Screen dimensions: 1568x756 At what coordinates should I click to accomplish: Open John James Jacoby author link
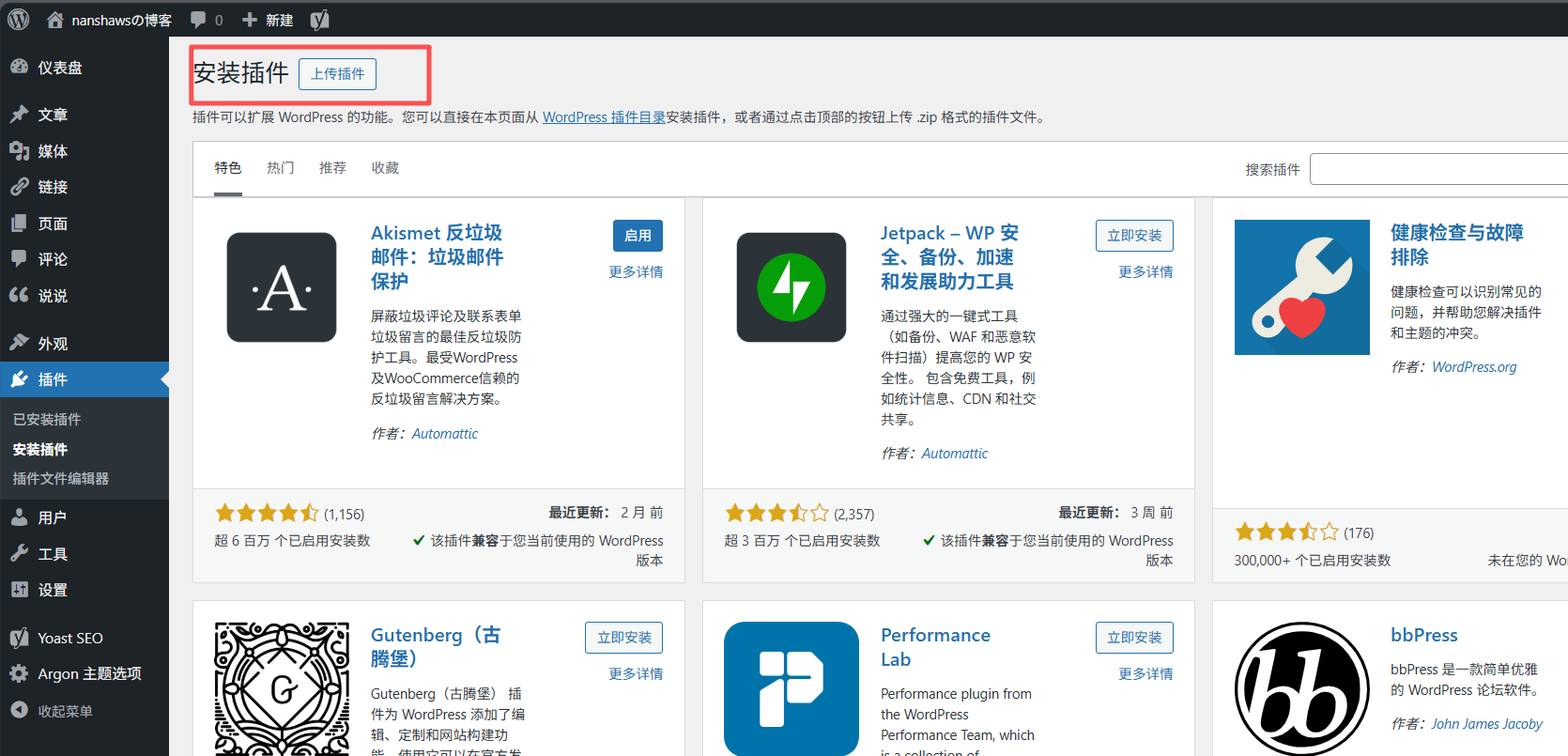pyautogui.click(x=1487, y=724)
